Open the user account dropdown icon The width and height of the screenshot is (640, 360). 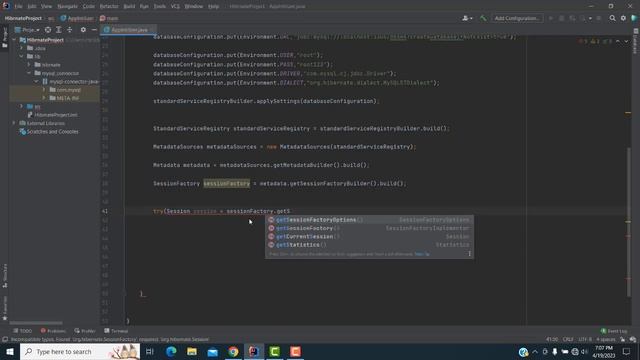click(467, 18)
